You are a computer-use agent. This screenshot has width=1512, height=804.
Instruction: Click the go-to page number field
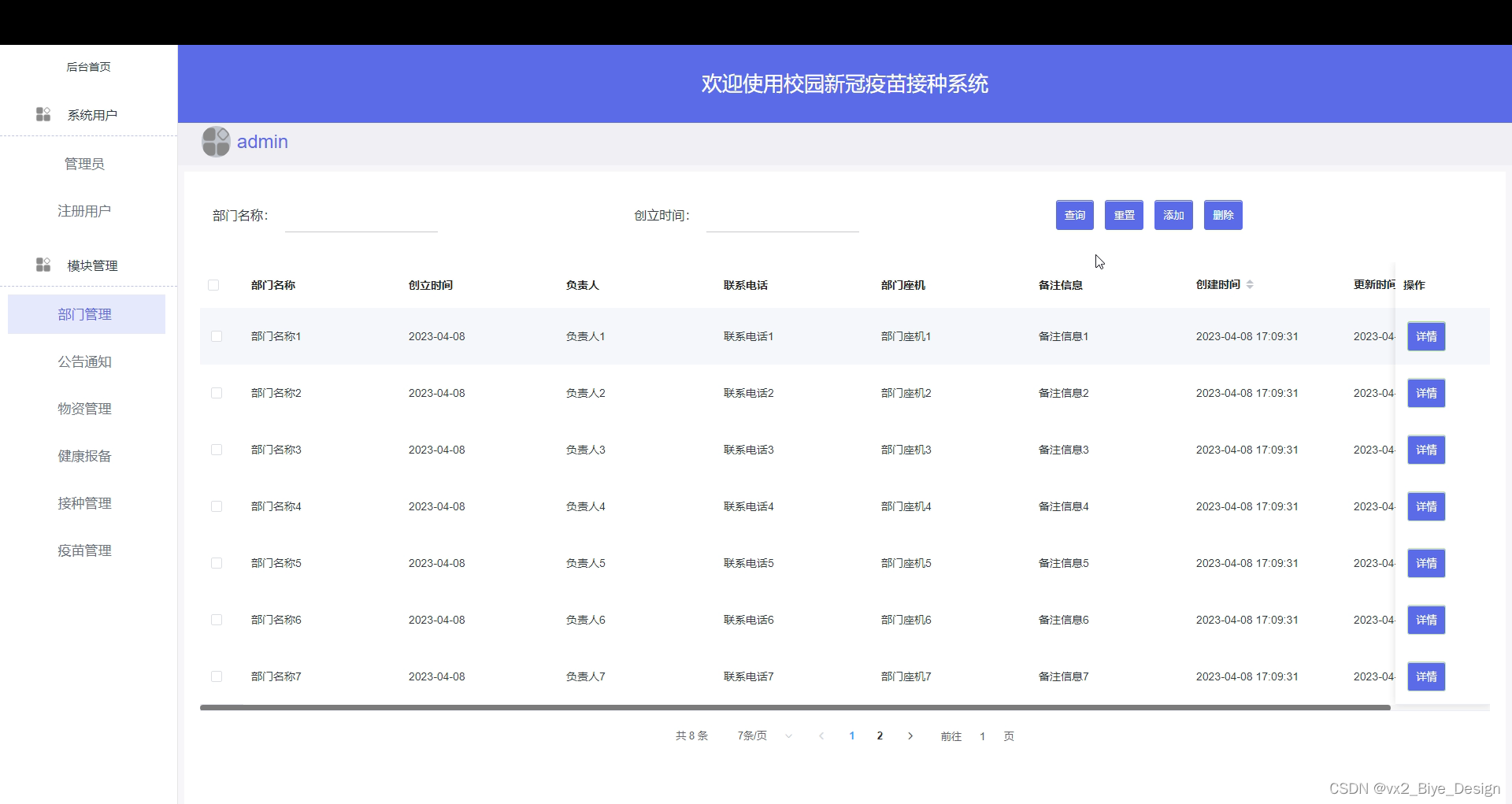(982, 736)
